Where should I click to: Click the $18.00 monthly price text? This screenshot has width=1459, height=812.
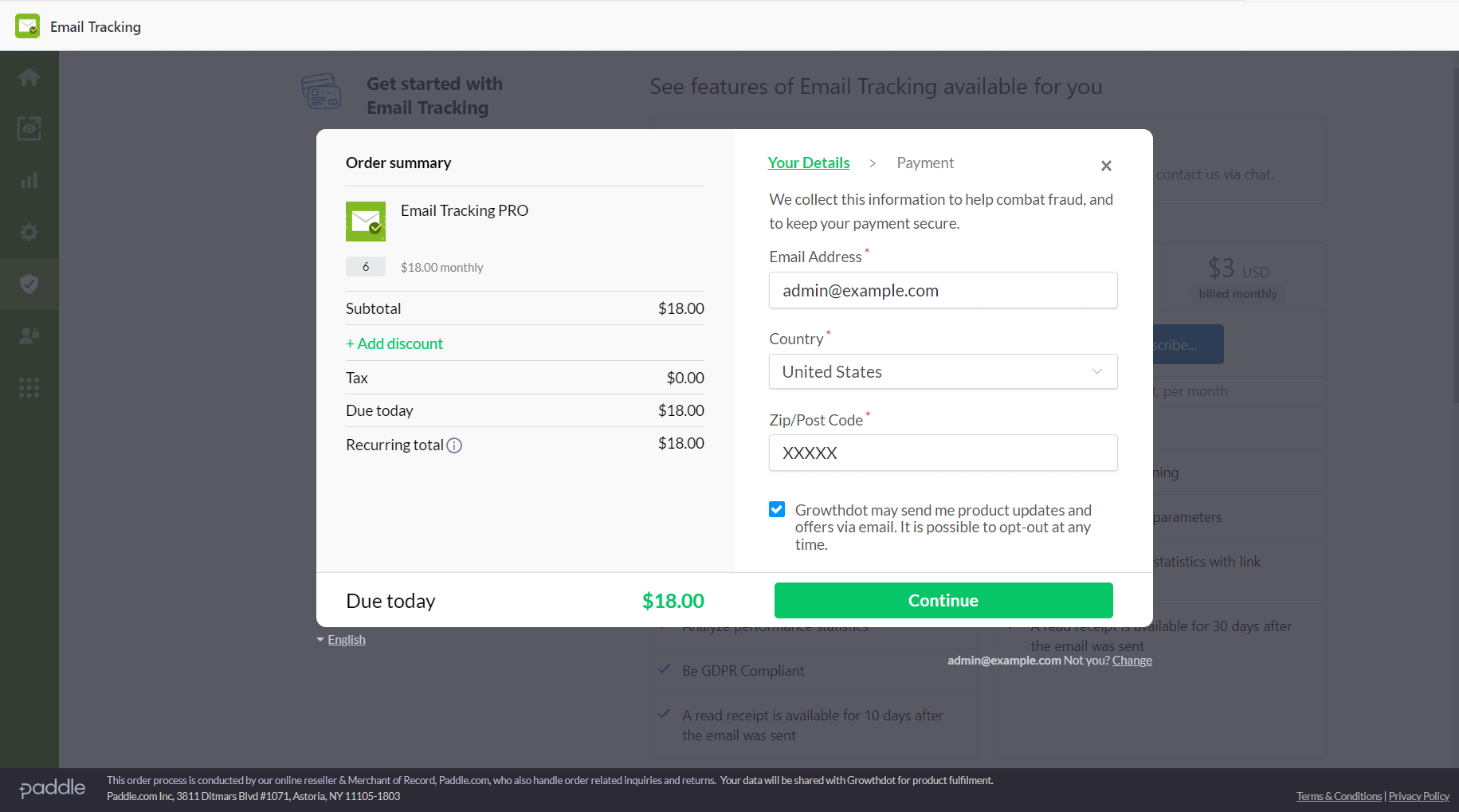pos(442,268)
